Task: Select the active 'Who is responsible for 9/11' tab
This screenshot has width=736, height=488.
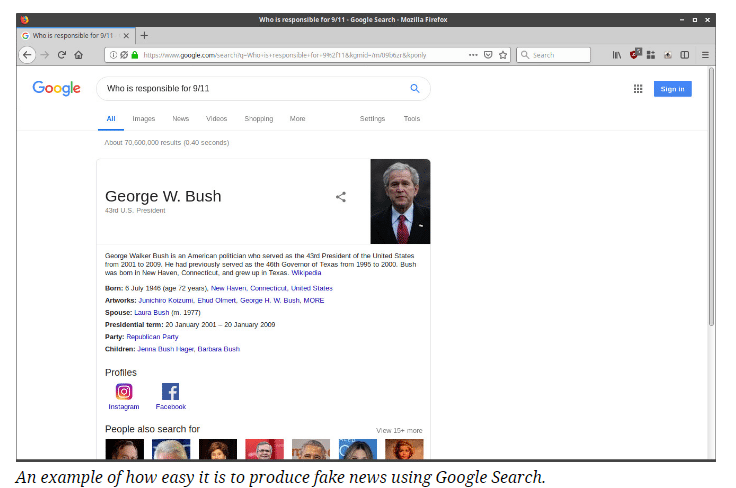Action: 76,36
